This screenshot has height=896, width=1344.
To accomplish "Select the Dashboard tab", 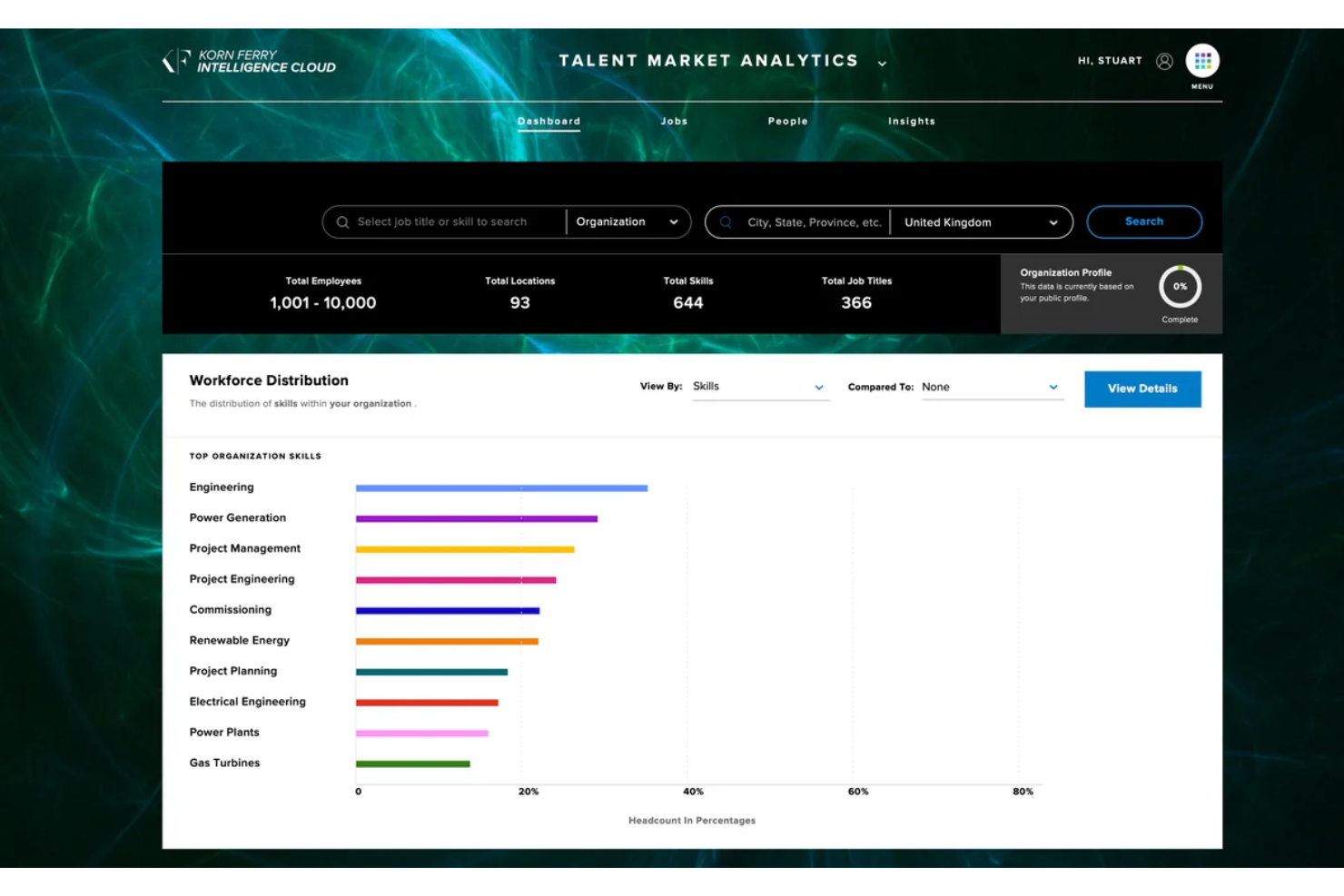I will (x=548, y=121).
